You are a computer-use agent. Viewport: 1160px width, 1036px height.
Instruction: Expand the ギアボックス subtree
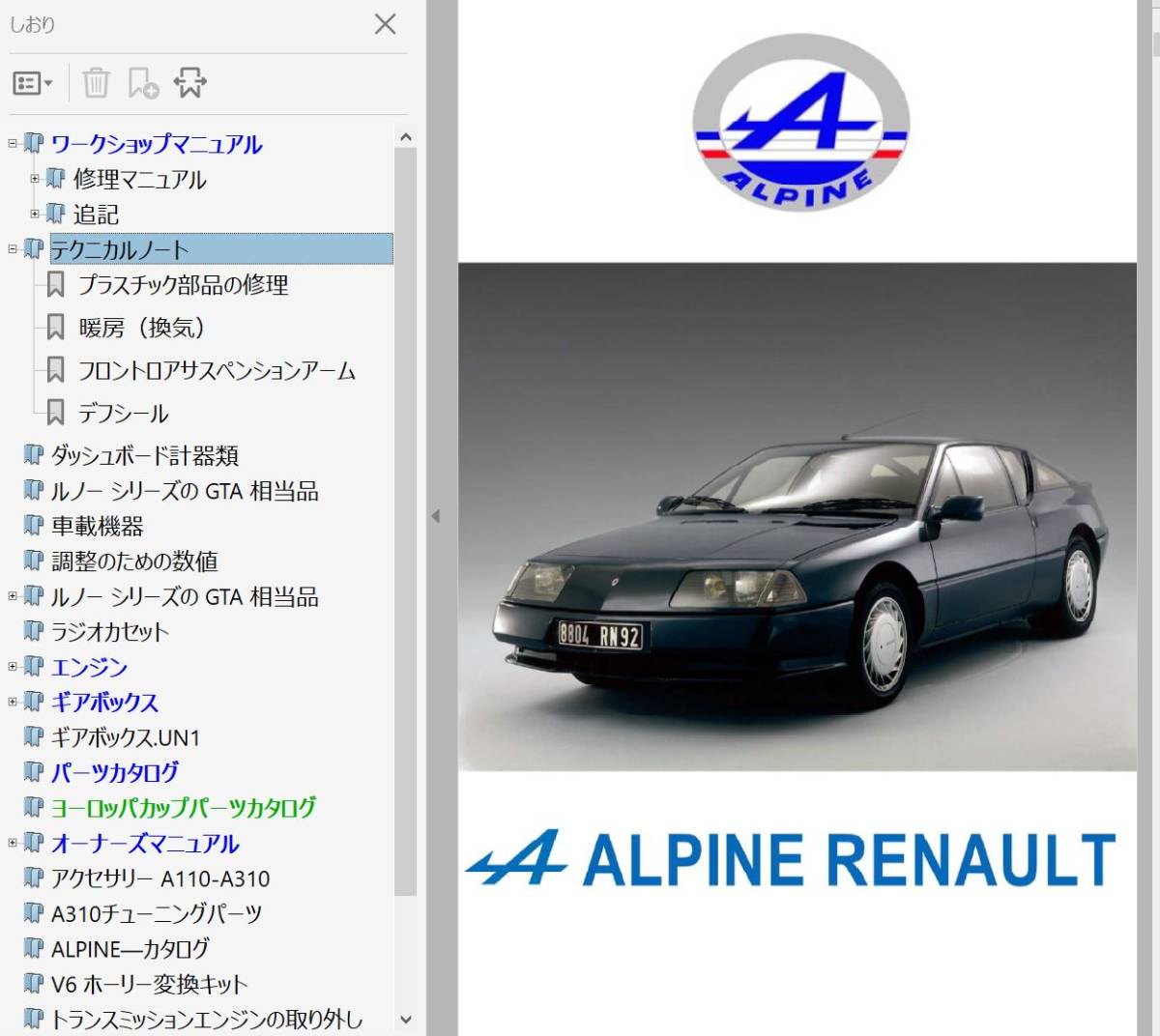coord(11,703)
